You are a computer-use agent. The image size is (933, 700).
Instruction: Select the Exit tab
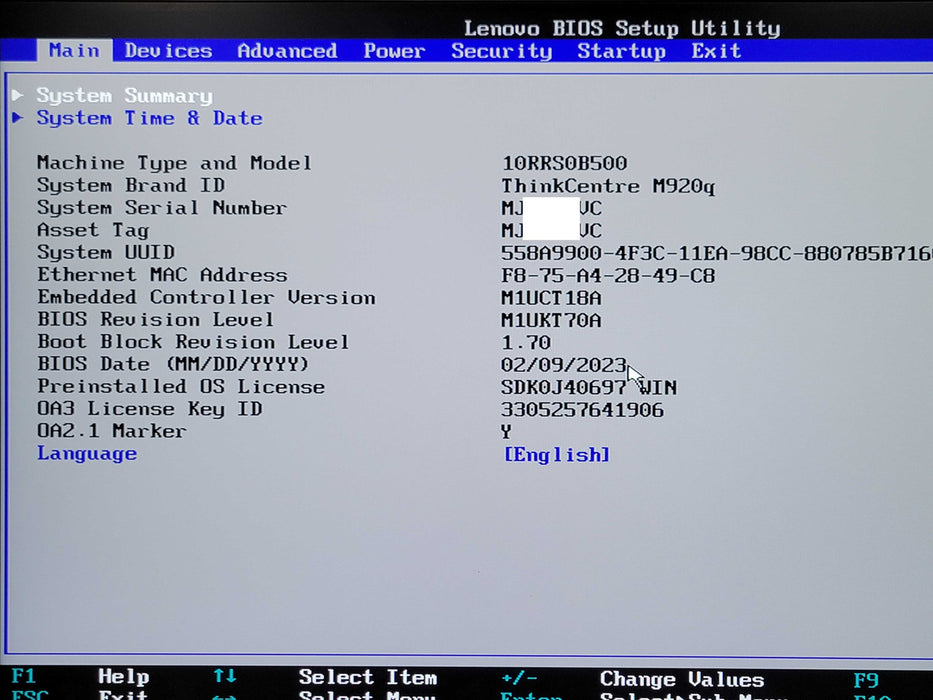point(716,51)
